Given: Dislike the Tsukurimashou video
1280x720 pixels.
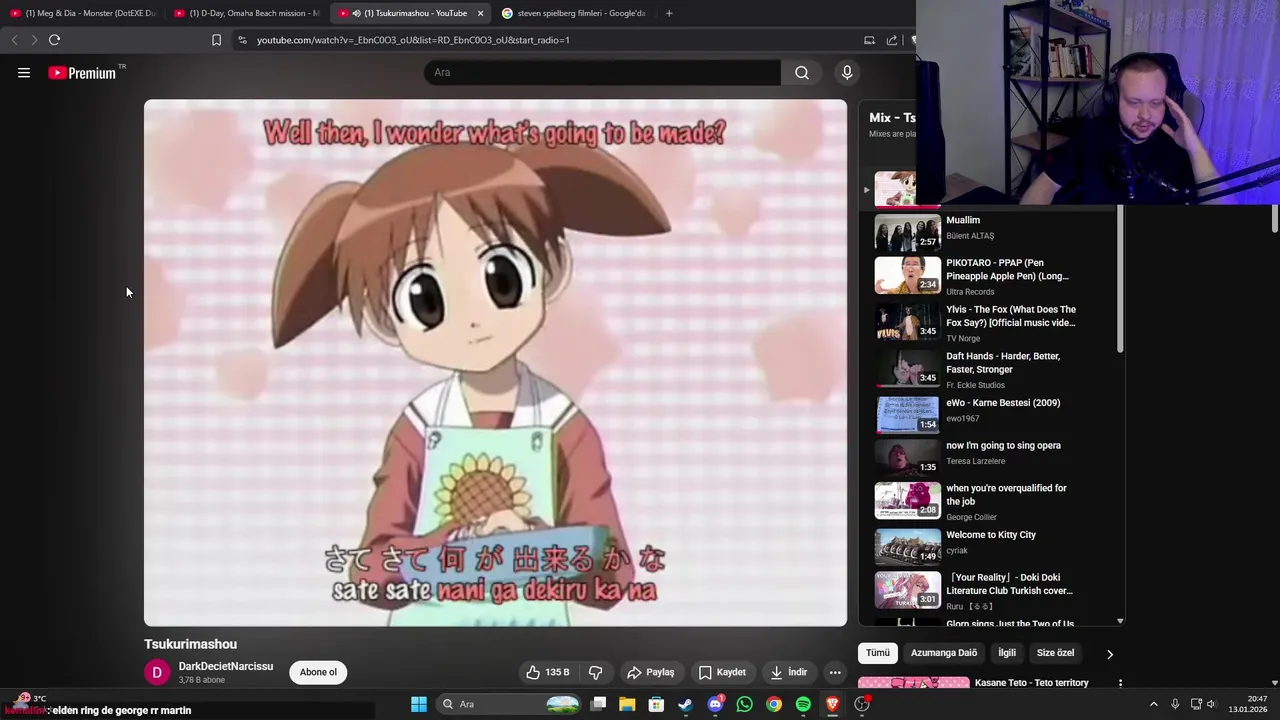Looking at the screenshot, I should click(x=595, y=672).
